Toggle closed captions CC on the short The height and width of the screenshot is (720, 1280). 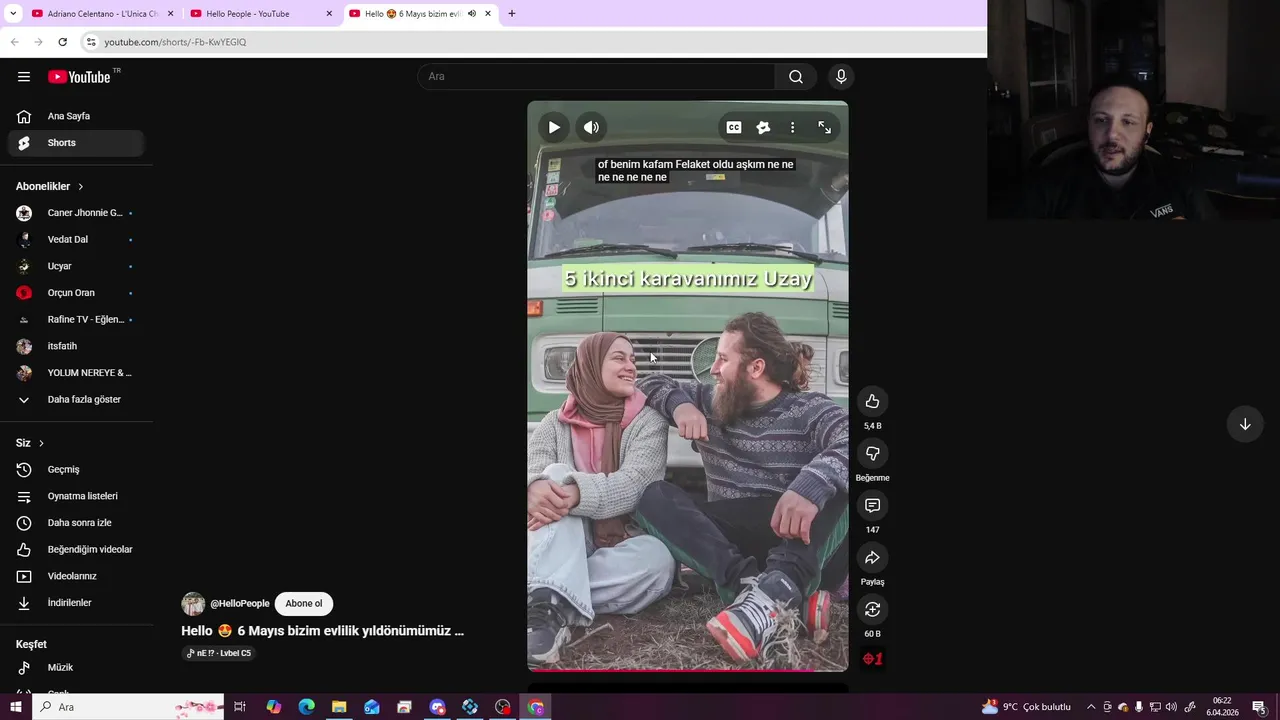(x=734, y=127)
